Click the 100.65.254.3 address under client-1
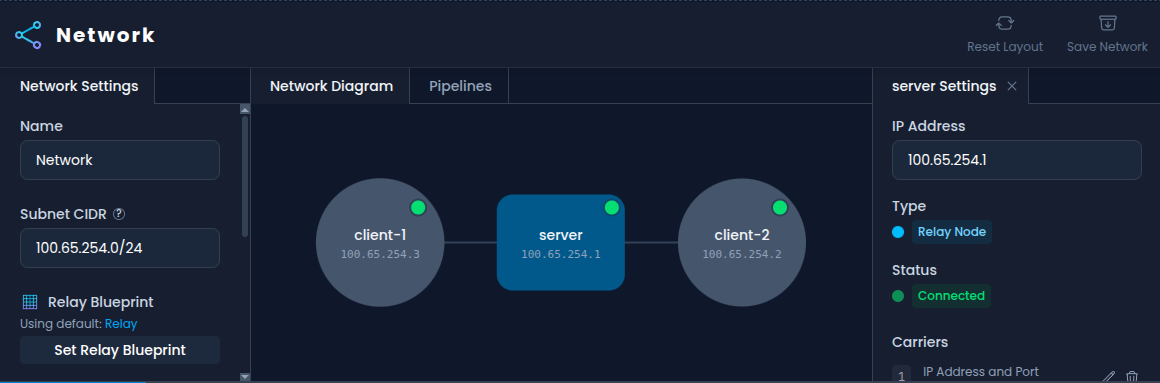The width and height of the screenshot is (1160, 383). 380,254
